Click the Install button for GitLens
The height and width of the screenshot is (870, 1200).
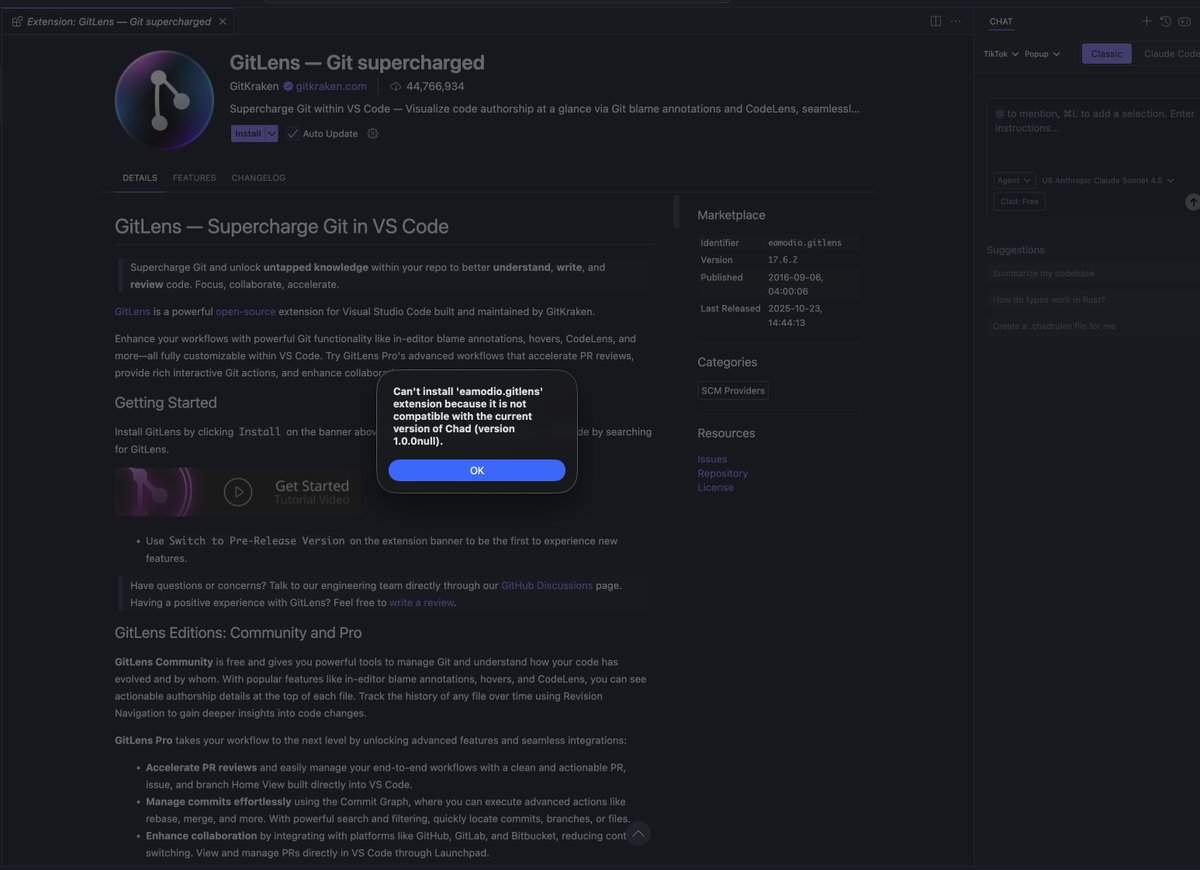point(247,133)
